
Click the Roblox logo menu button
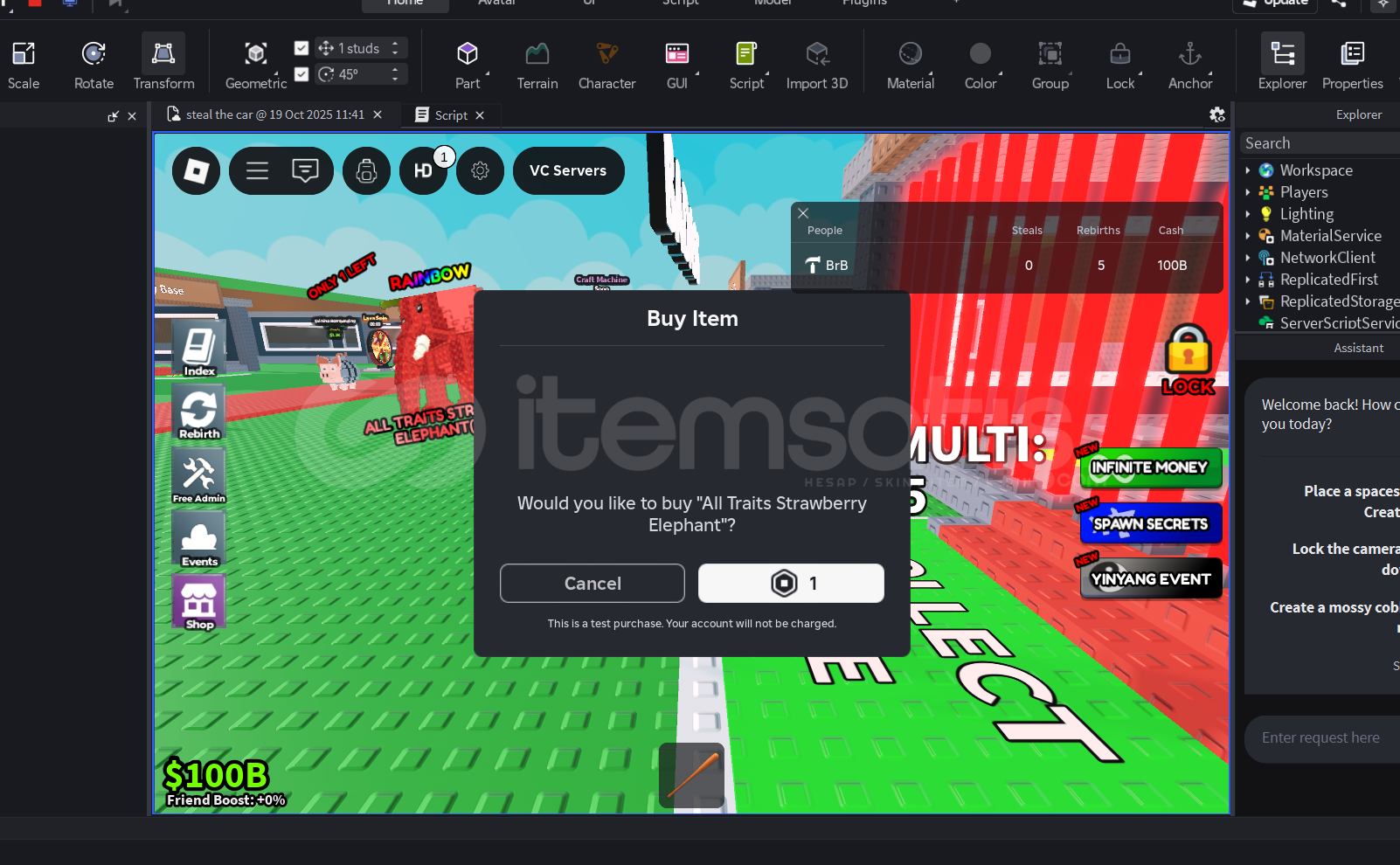point(196,170)
